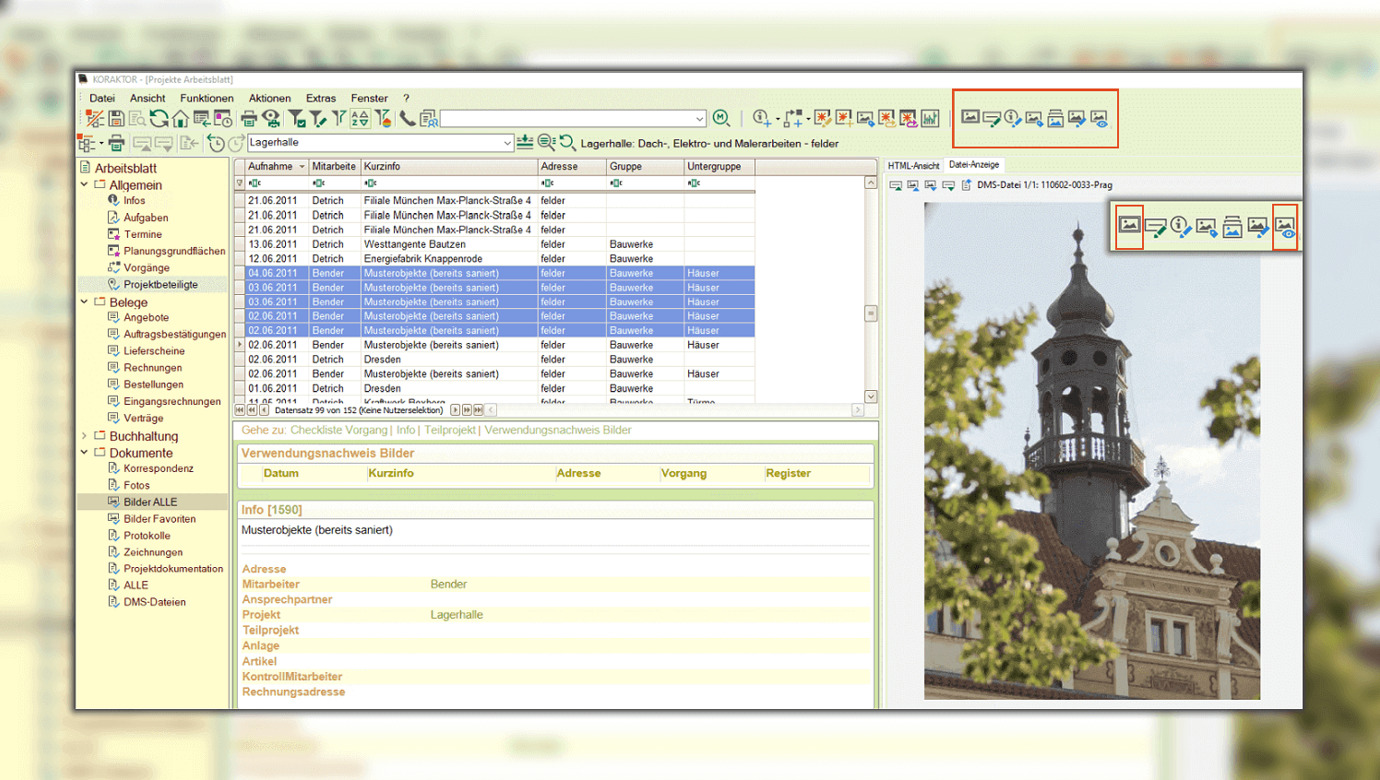This screenshot has width=1380, height=780.
Task: Toggle the filter row funnel in table
Action: click(x=239, y=183)
